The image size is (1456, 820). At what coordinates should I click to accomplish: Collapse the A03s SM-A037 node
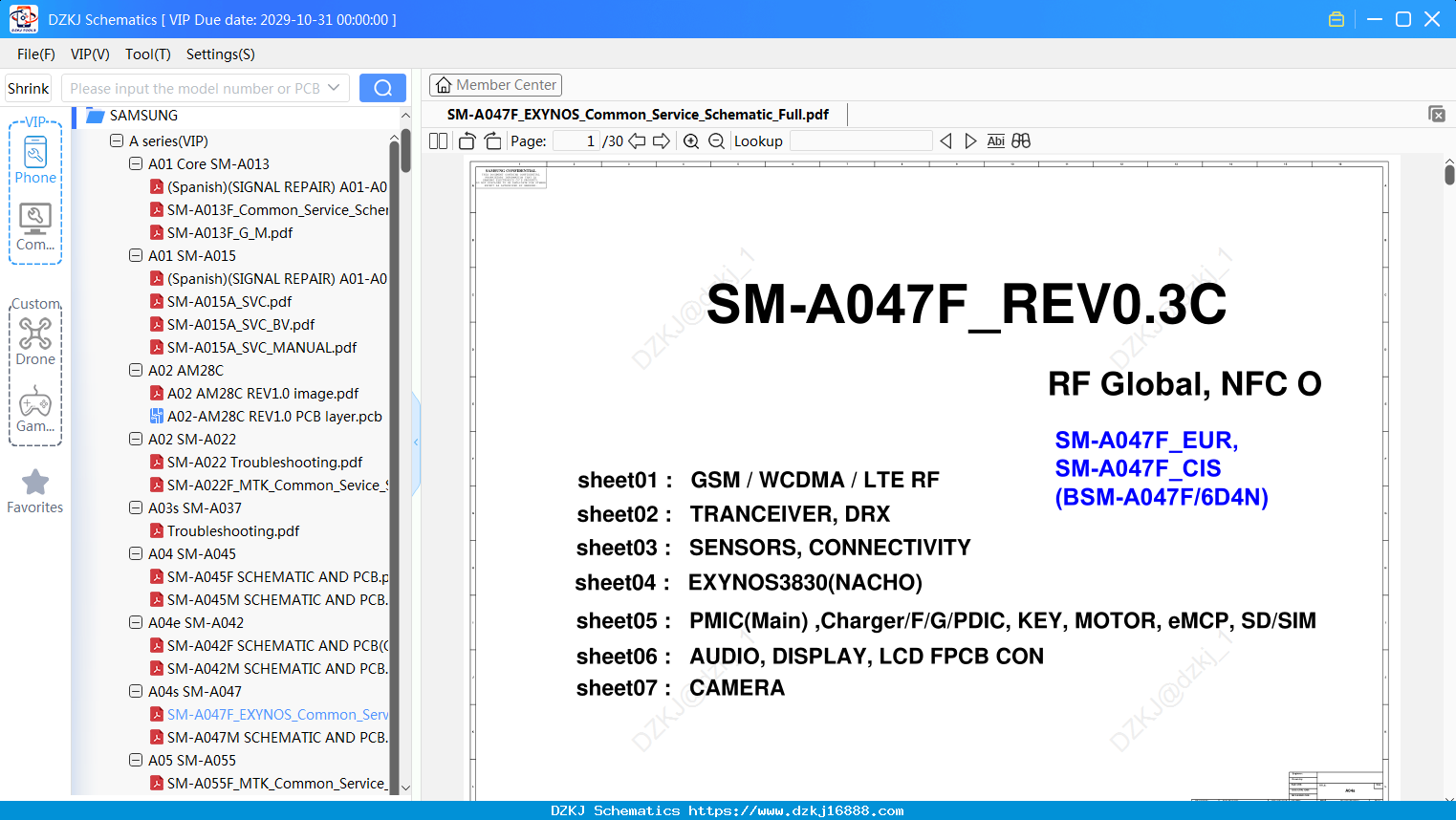click(136, 508)
